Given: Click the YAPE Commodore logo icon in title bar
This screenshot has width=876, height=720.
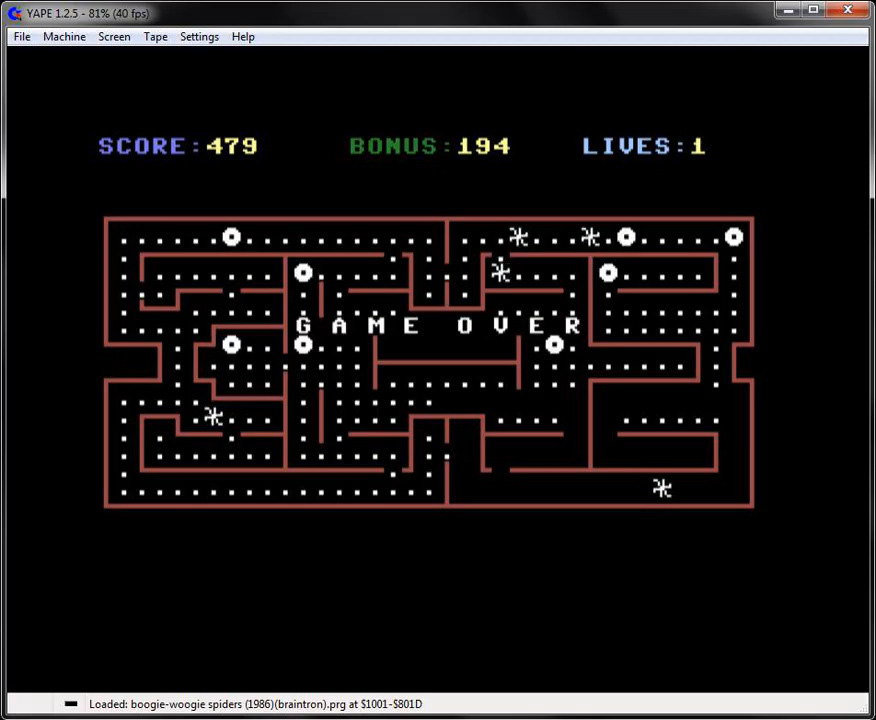Looking at the screenshot, I should (x=15, y=13).
